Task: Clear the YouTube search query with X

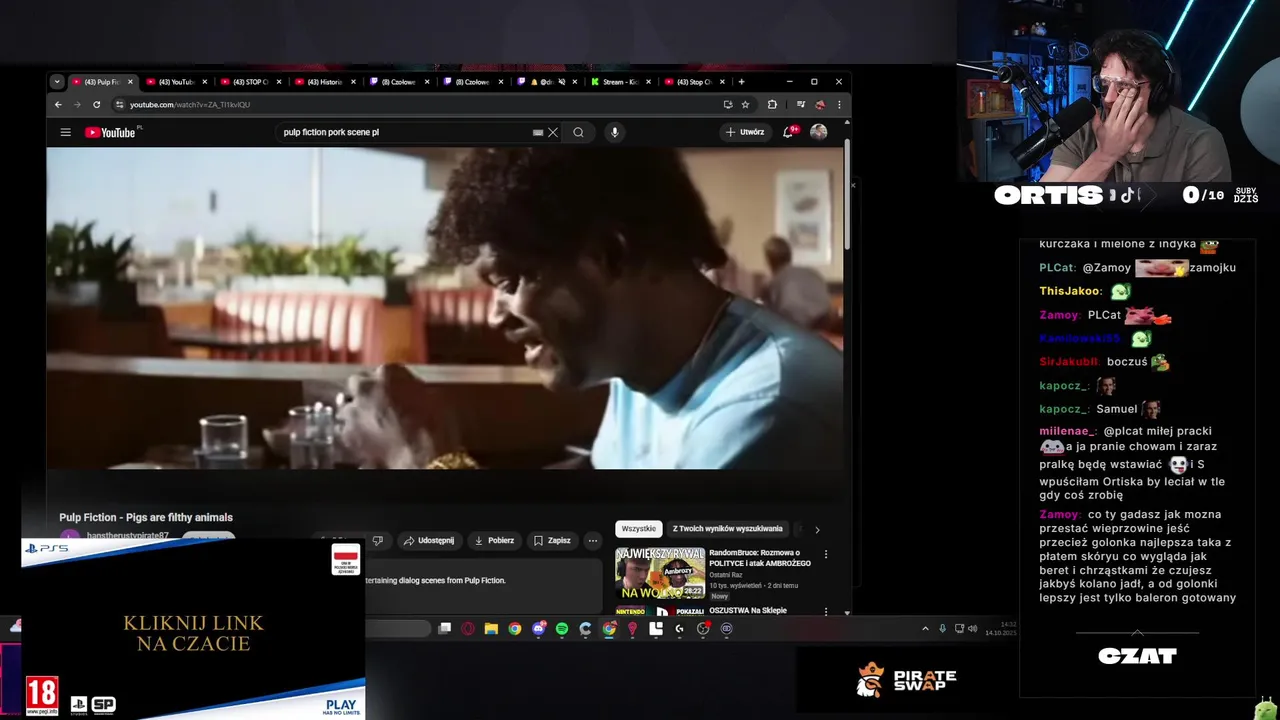Action: (552, 132)
